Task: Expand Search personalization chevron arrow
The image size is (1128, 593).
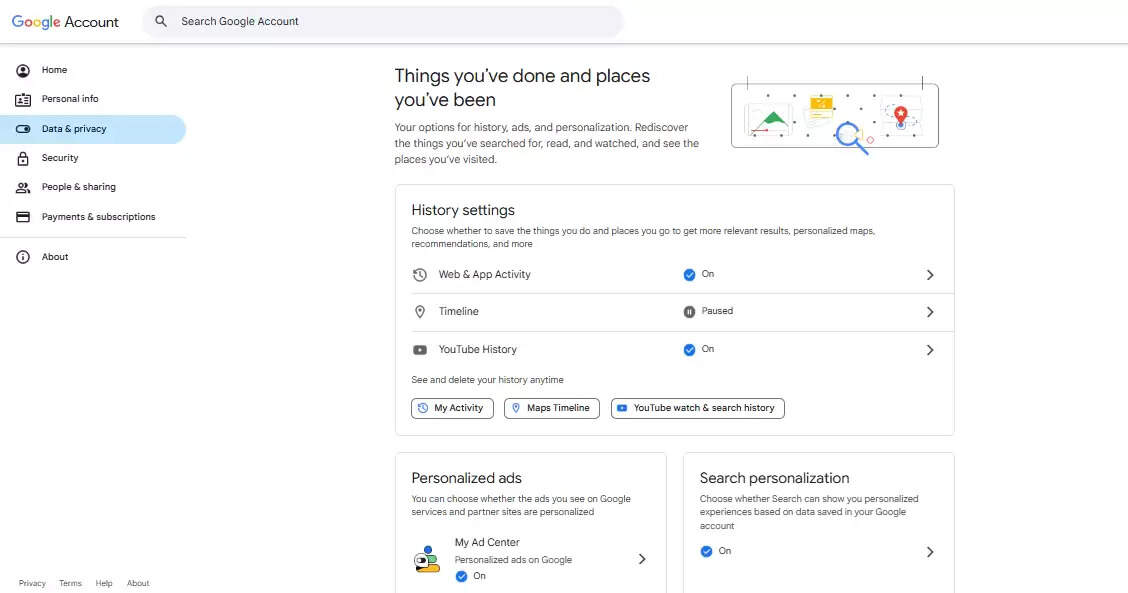Action: pyautogui.click(x=929, y=552)
